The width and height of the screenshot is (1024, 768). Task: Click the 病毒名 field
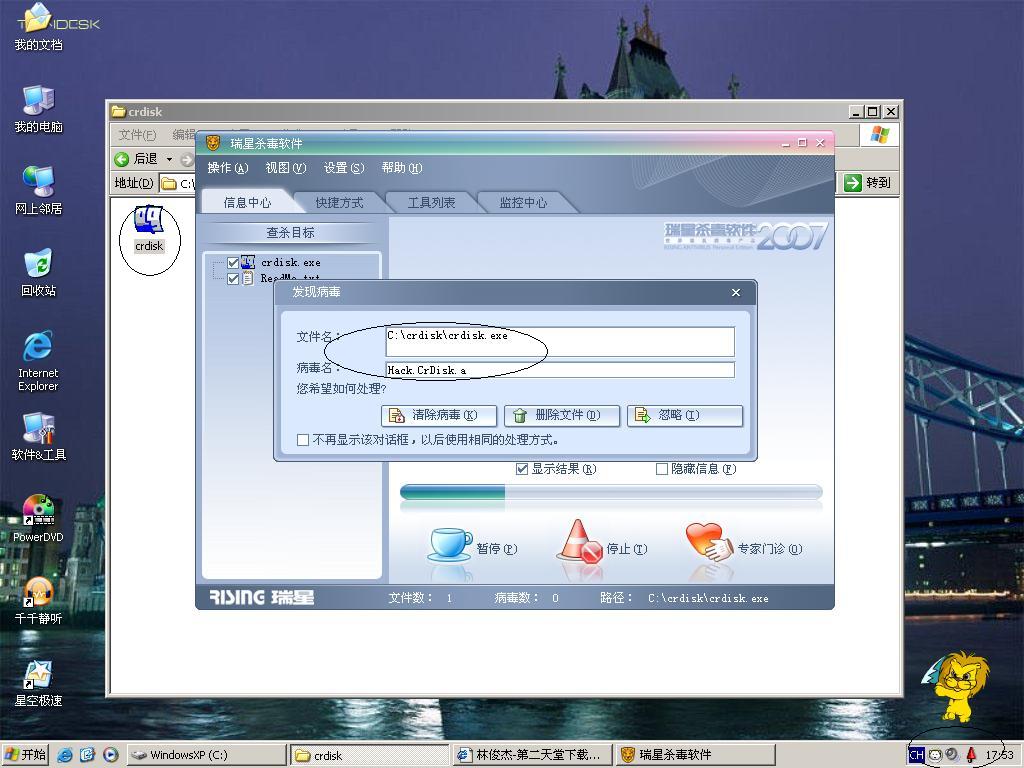pos(560,370)
